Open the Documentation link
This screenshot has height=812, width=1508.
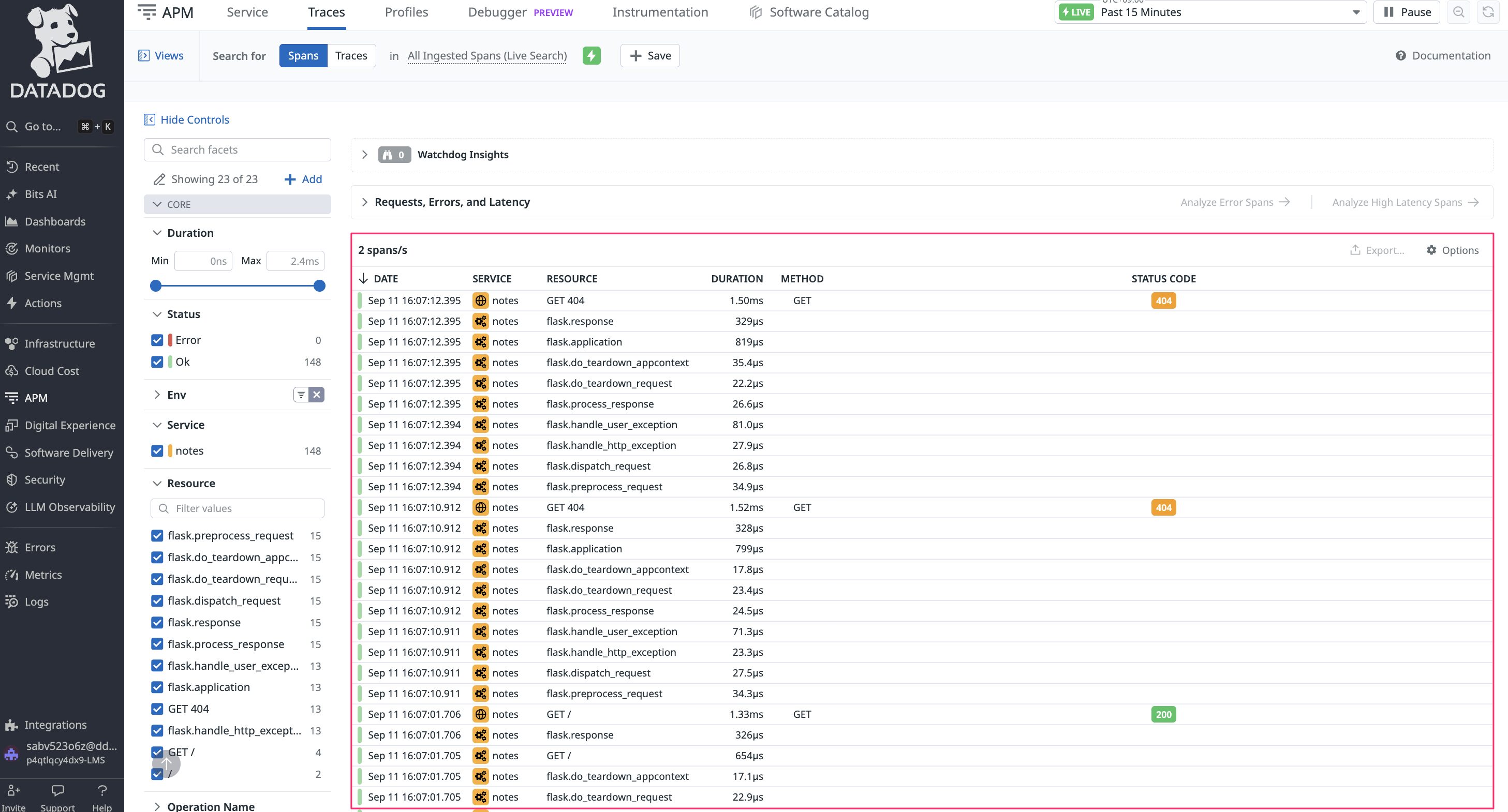click(1443, 55)
